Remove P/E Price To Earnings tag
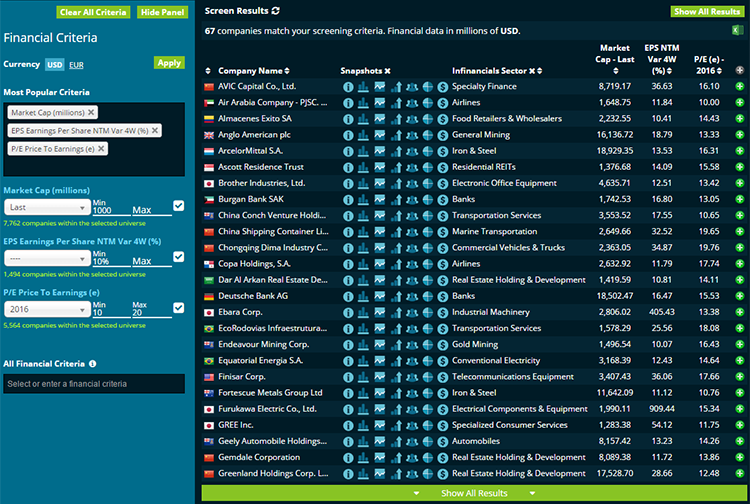The image size is (750, 504). pos(101,148)
